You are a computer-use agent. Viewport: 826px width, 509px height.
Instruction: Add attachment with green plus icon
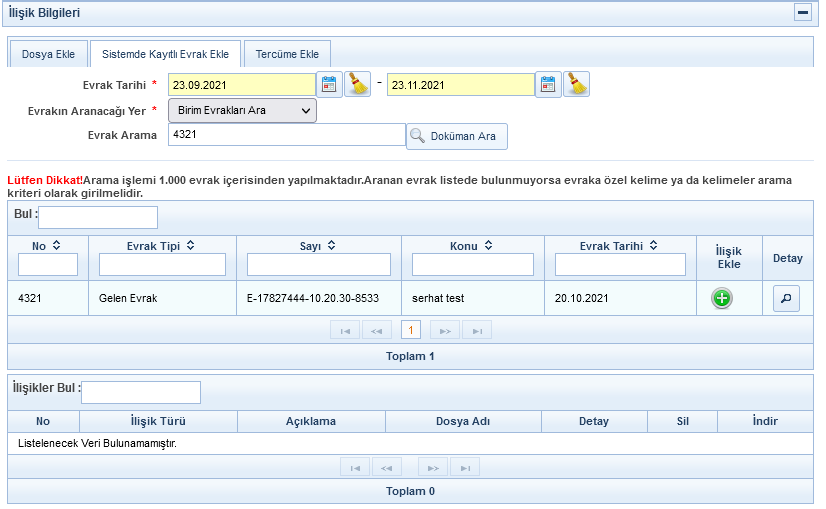click(721, 298)
